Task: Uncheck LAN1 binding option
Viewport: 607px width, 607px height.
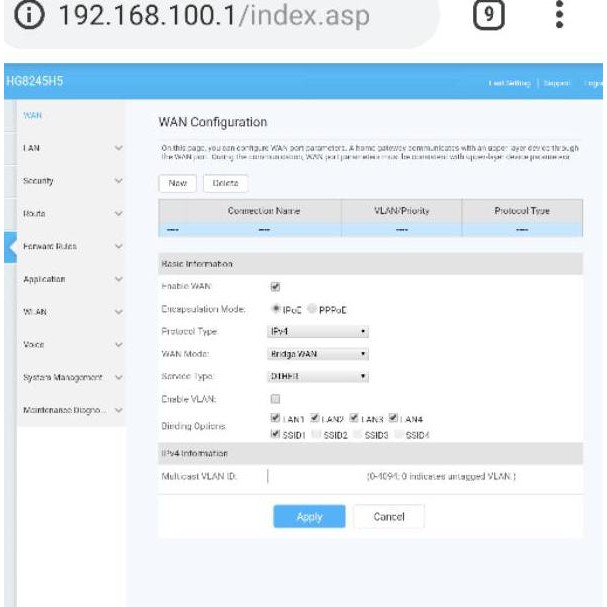Action: click(x=275, y=418)
